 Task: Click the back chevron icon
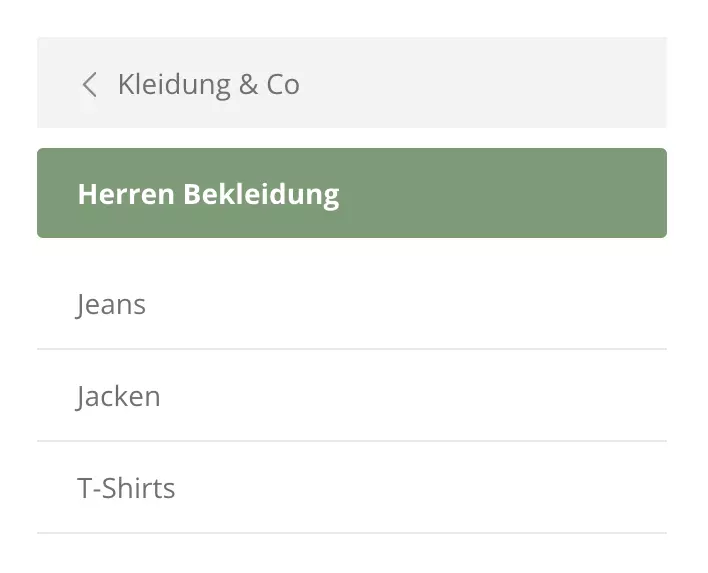(x=89, y=85)
